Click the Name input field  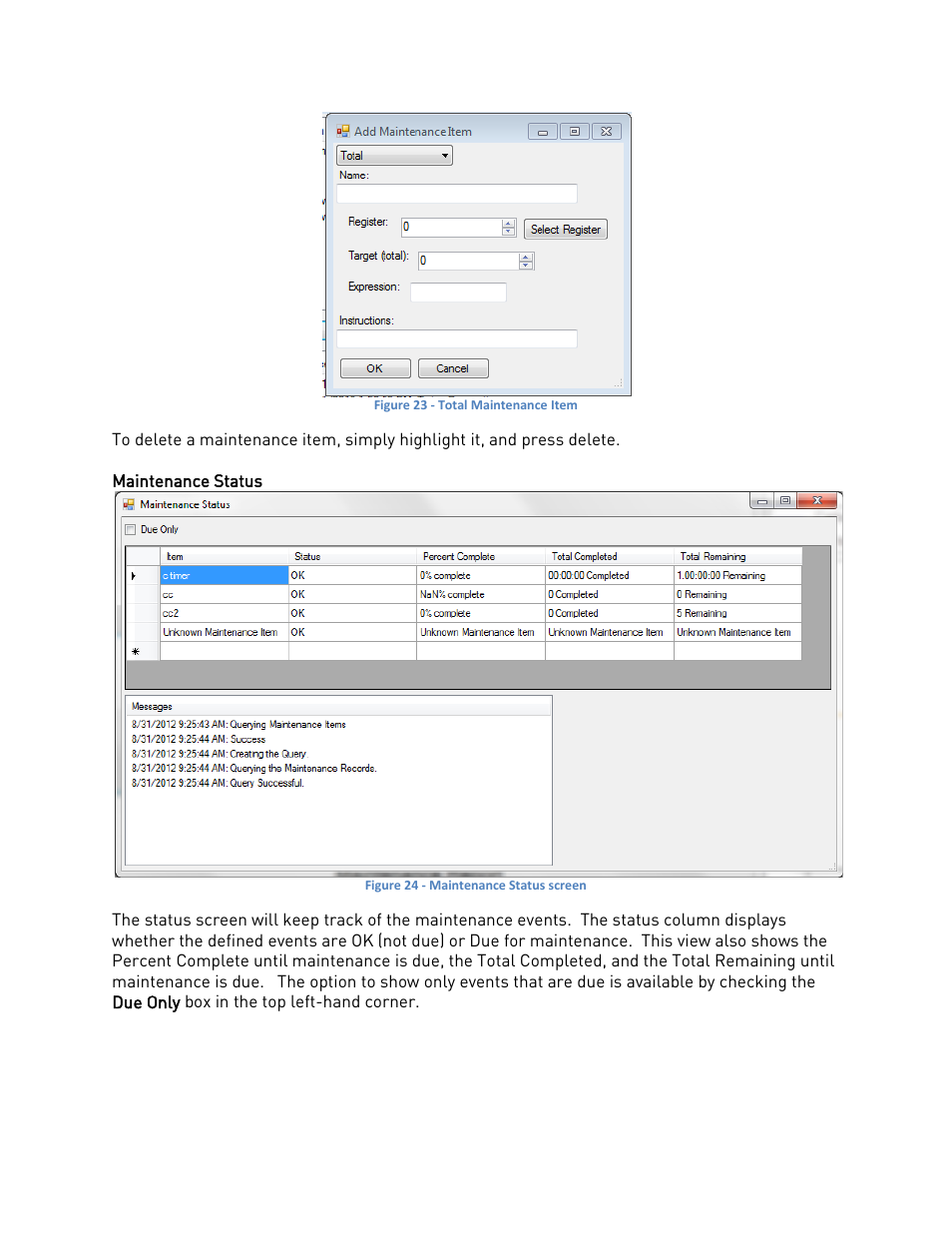pyautogui.click(x=457, y=194)
